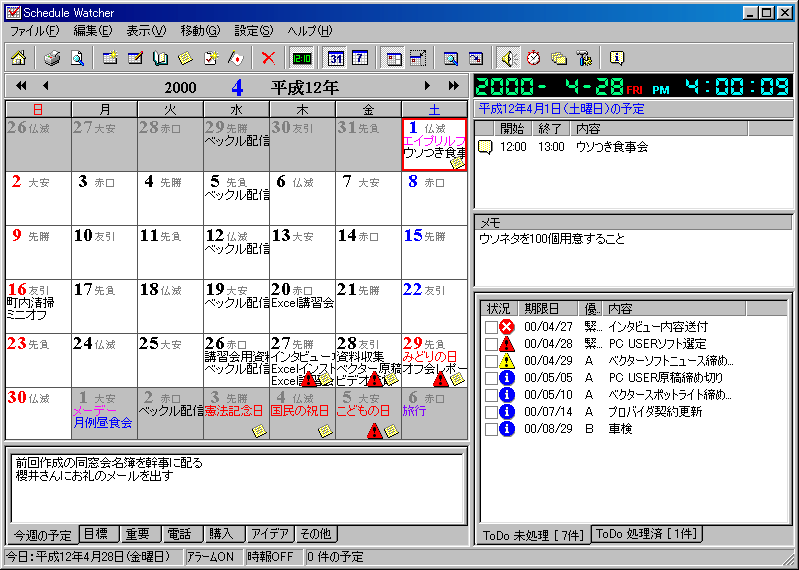Go to previous month with single left arrow

click(x=45, y=87)
